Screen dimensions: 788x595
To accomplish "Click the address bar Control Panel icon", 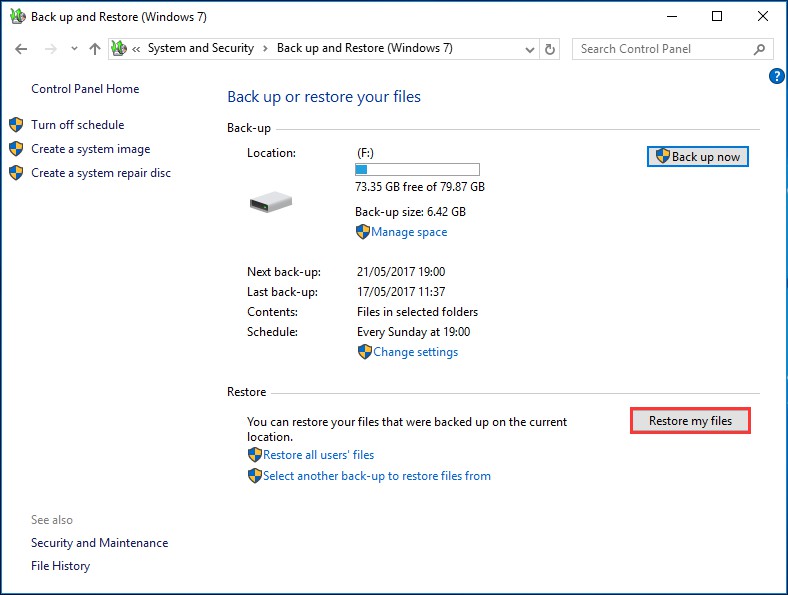I will (119, 48).
